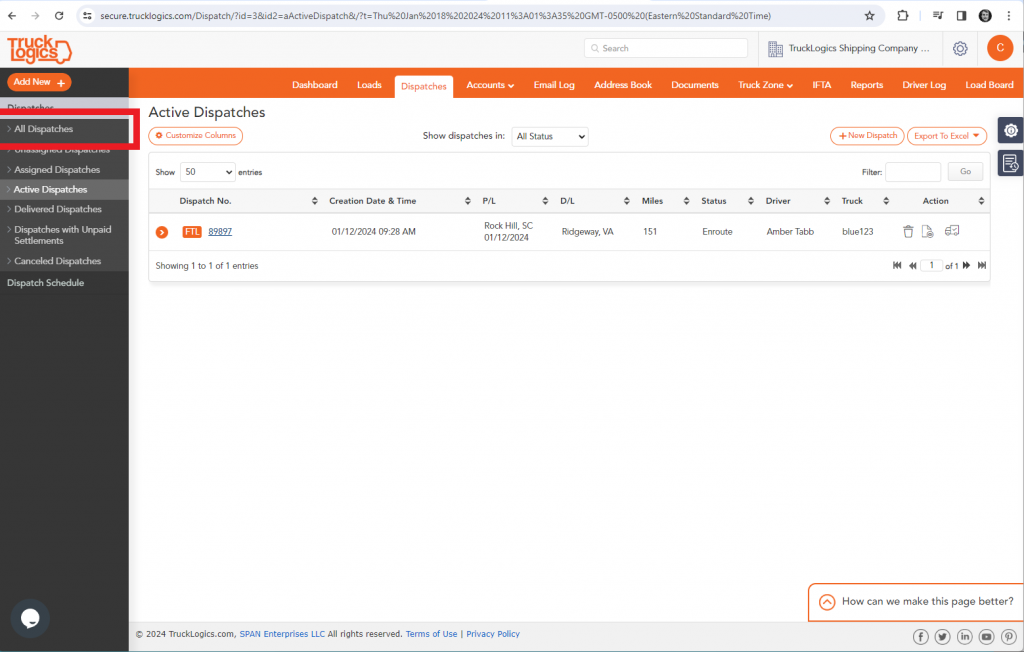
Task: Open Privacy Policy link
Action: pyautogui.click(x=493, y=634)
